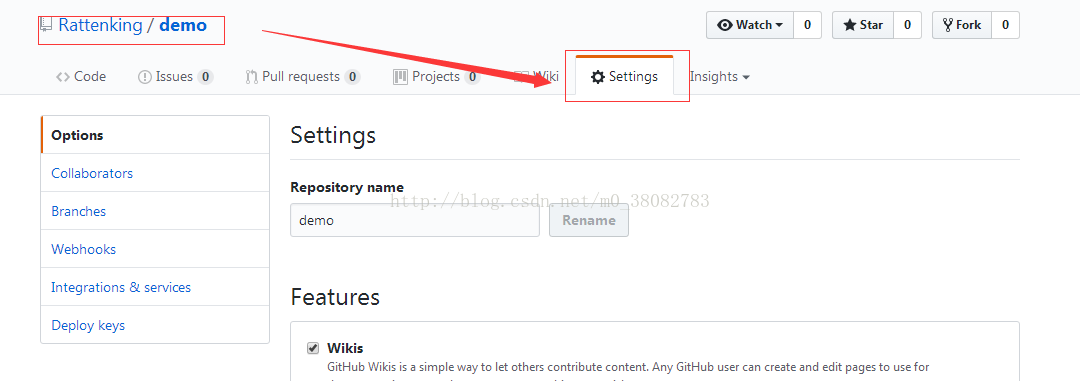
Task: Click the eye icon in Watch button
Action: click(x=725, y=25)
